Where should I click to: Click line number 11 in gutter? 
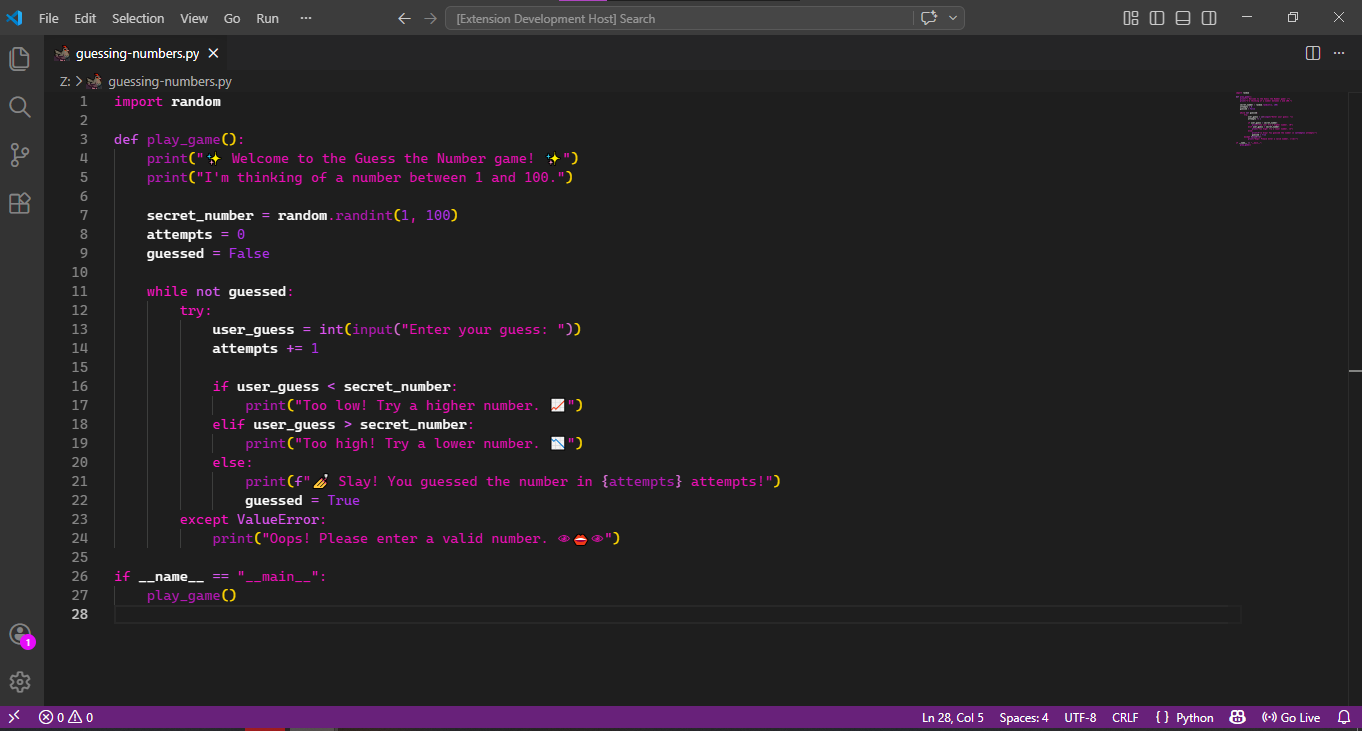point(79,291)
